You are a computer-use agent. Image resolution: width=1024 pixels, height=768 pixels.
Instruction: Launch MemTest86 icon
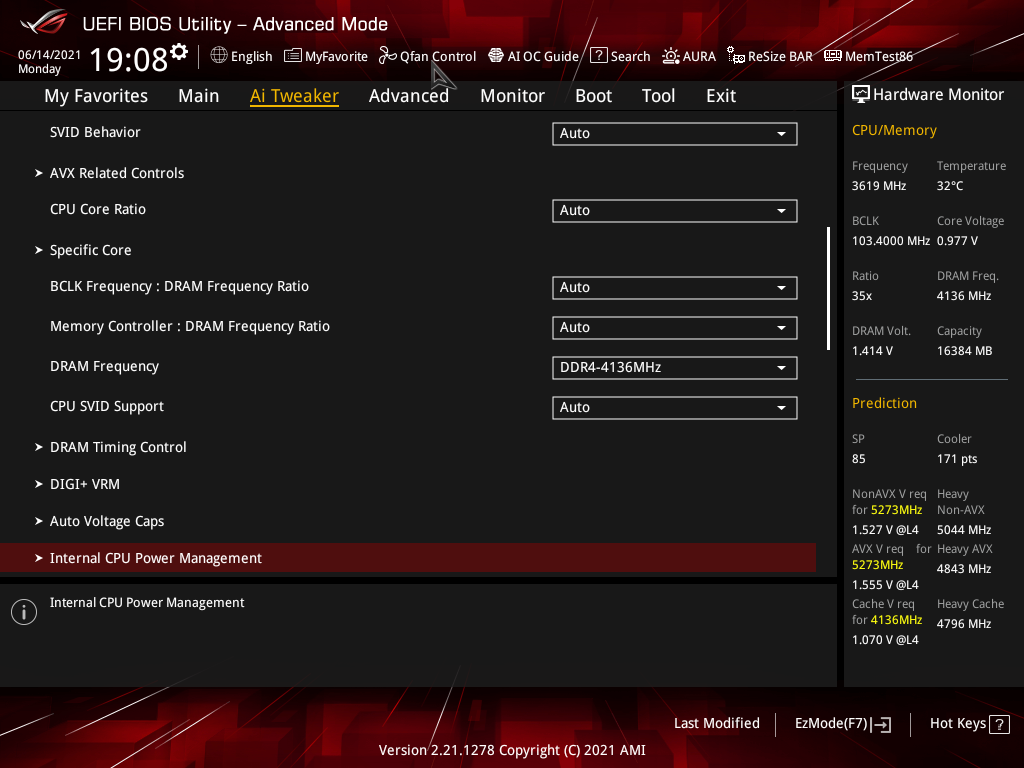833,56
